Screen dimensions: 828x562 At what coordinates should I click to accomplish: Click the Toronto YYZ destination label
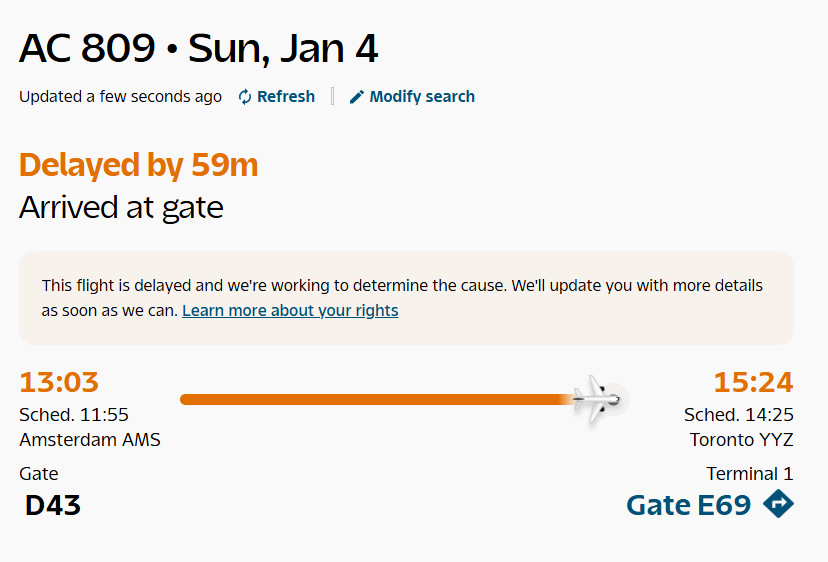coord(741,440)
